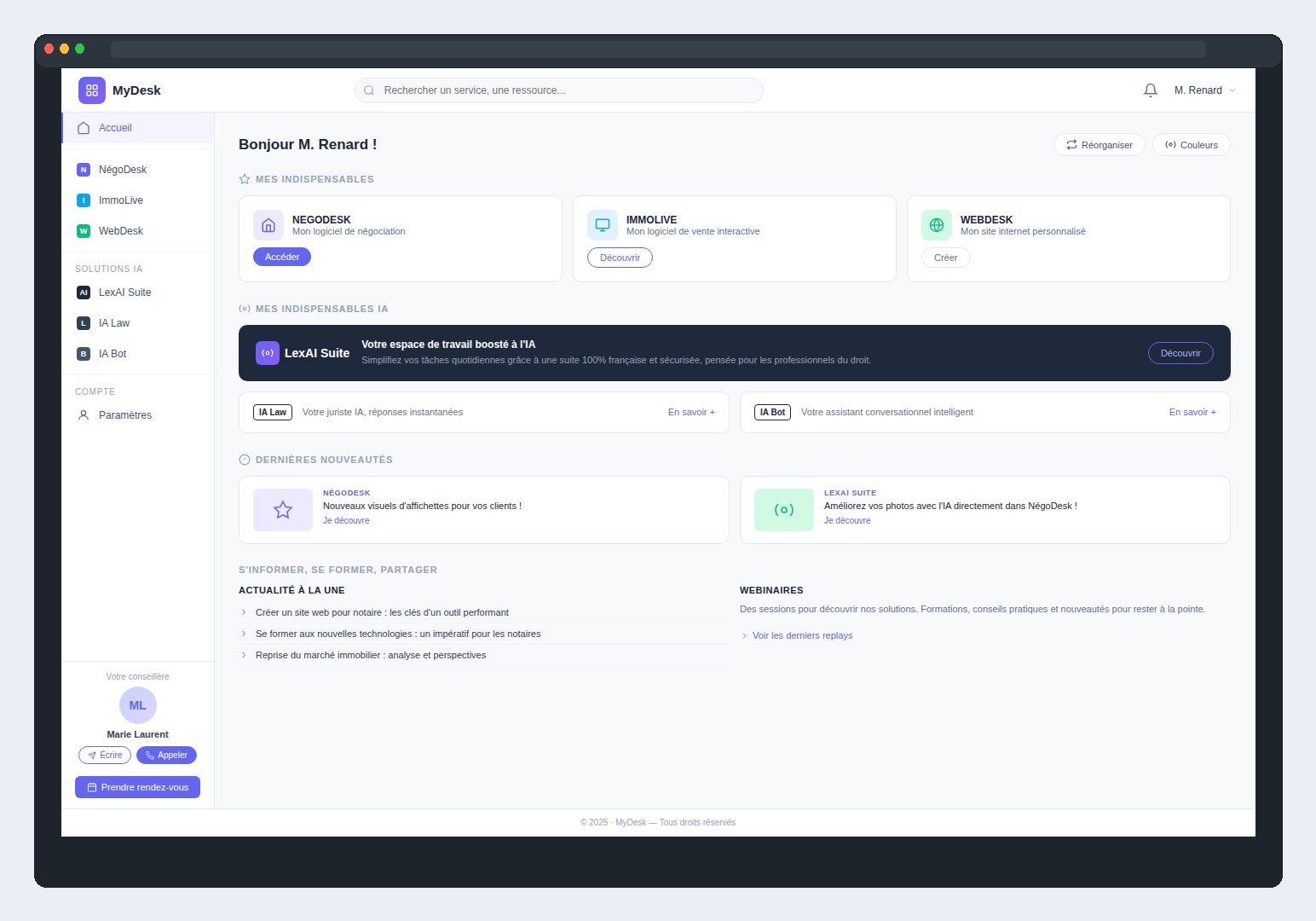This screenshot has height=921, width=1316.
Task: Open LexAI Suite from the sidebar
Action: pos(138,293)
